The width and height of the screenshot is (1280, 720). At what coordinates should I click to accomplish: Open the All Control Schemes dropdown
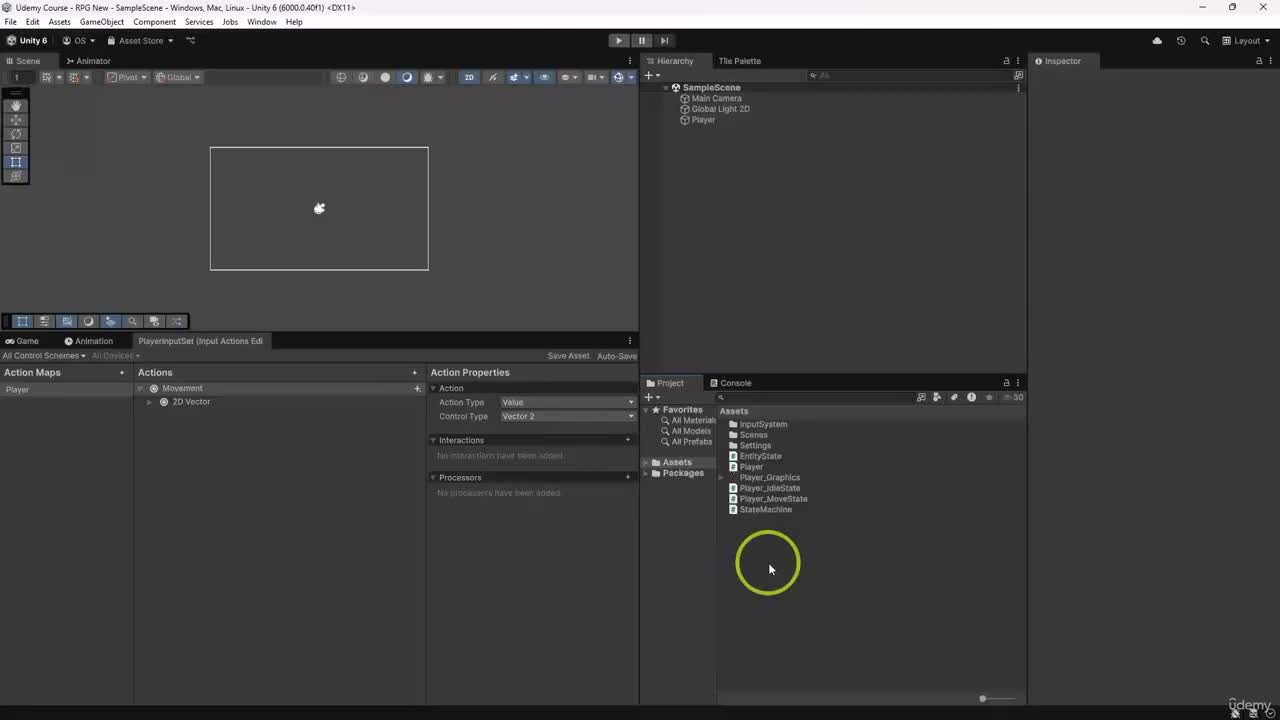44,356
